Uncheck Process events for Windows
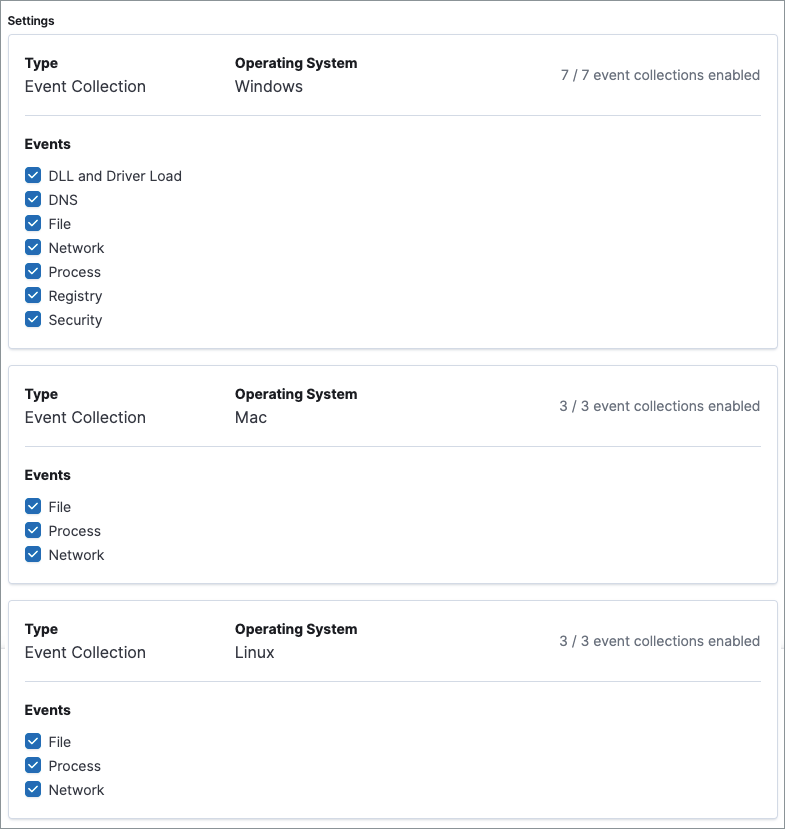785x829 pixels. click(x=33, y=272)
